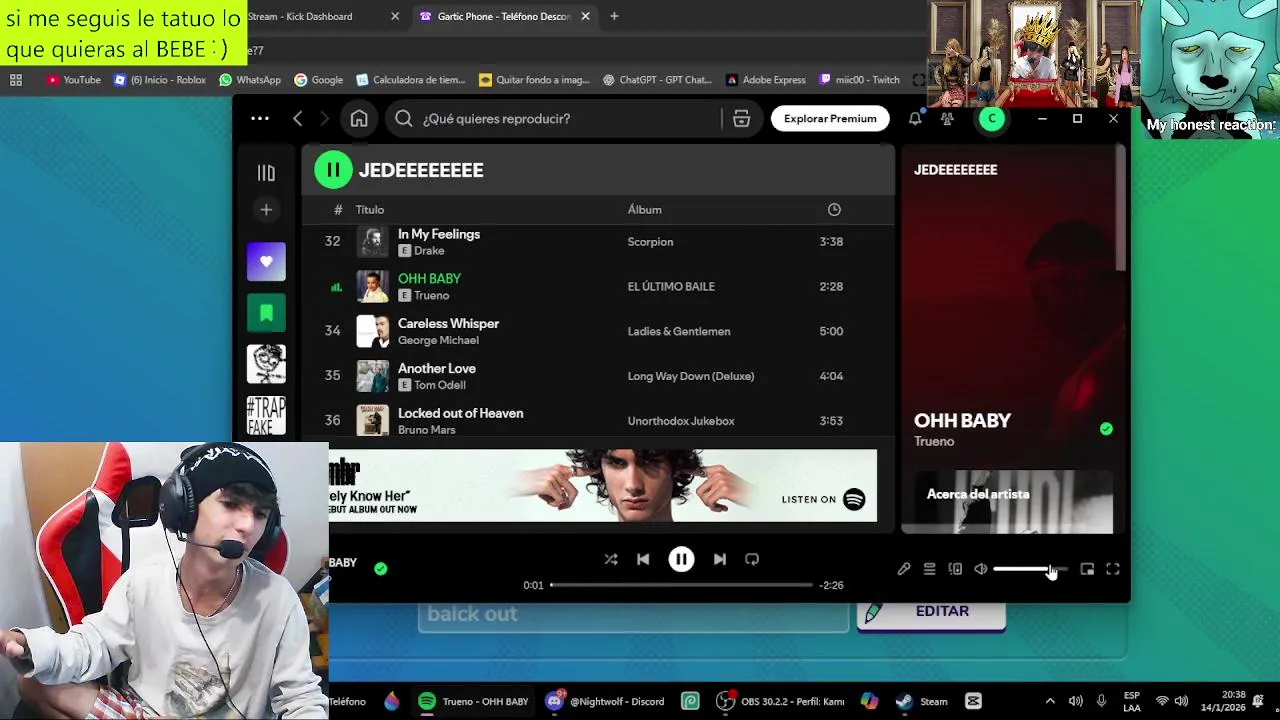
Task: Seek along the song progress bar
Action: 681,585
